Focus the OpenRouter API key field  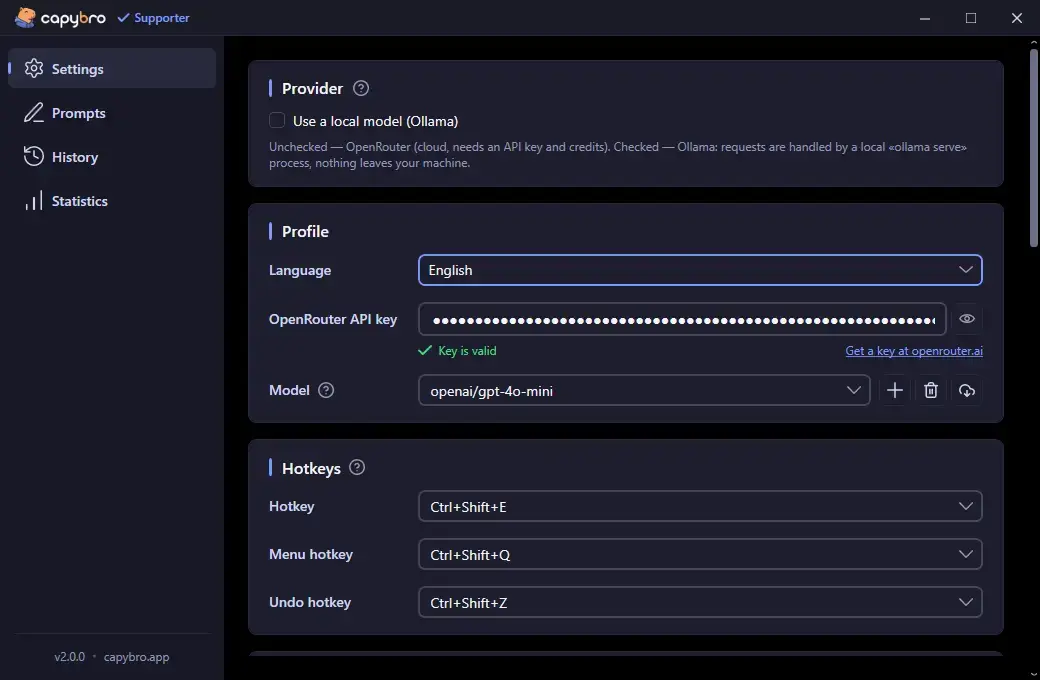click(x=682, y=319)
